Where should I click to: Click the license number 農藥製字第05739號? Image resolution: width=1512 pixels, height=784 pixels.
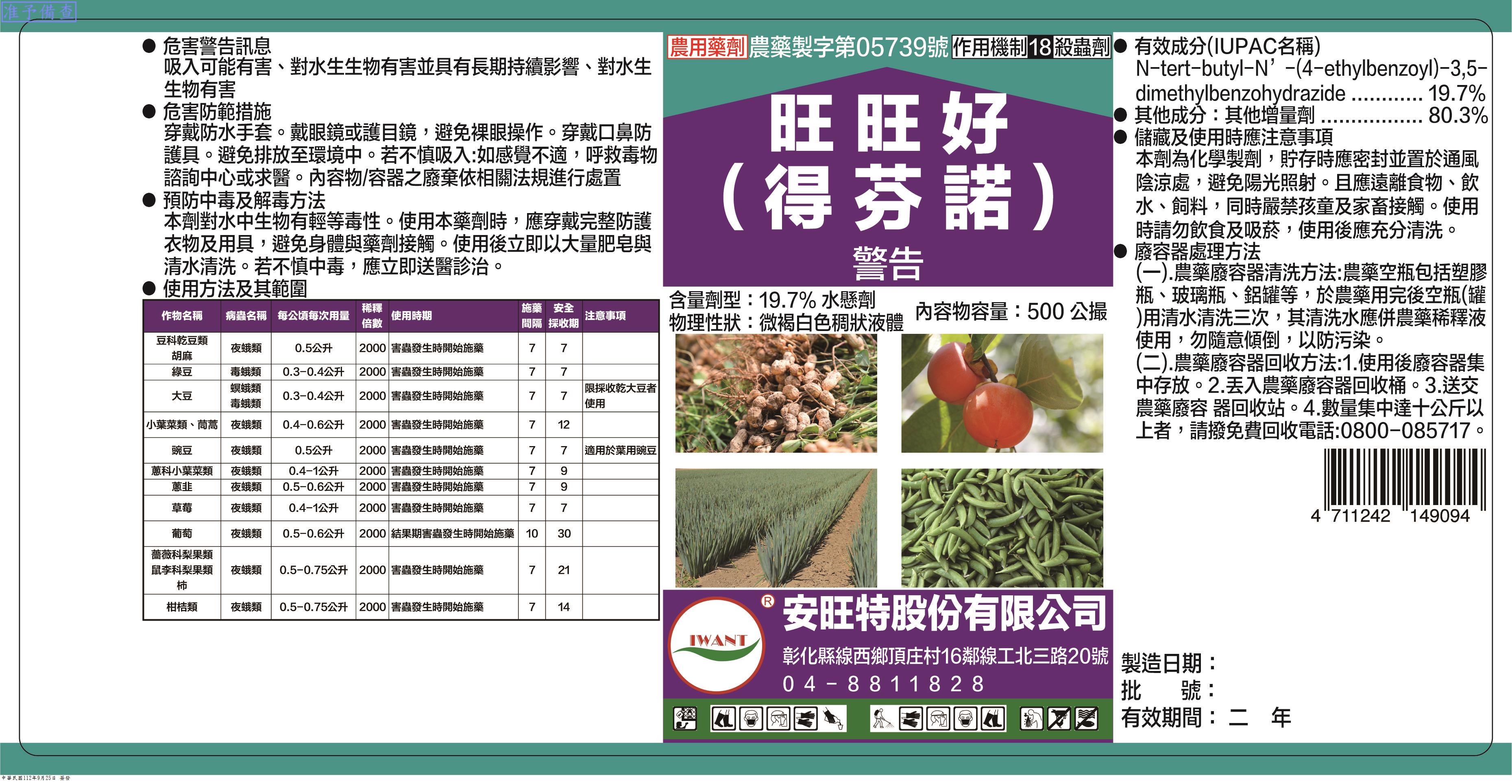848,48
